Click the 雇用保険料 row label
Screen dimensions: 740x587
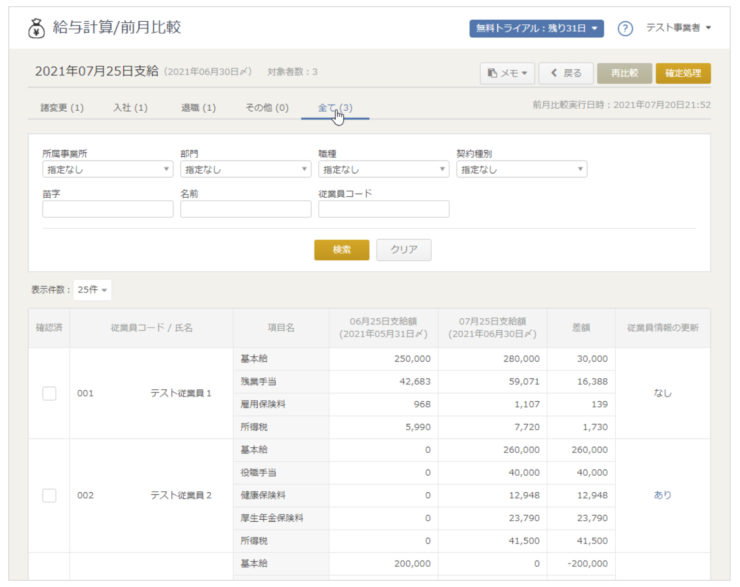point(263,404)
